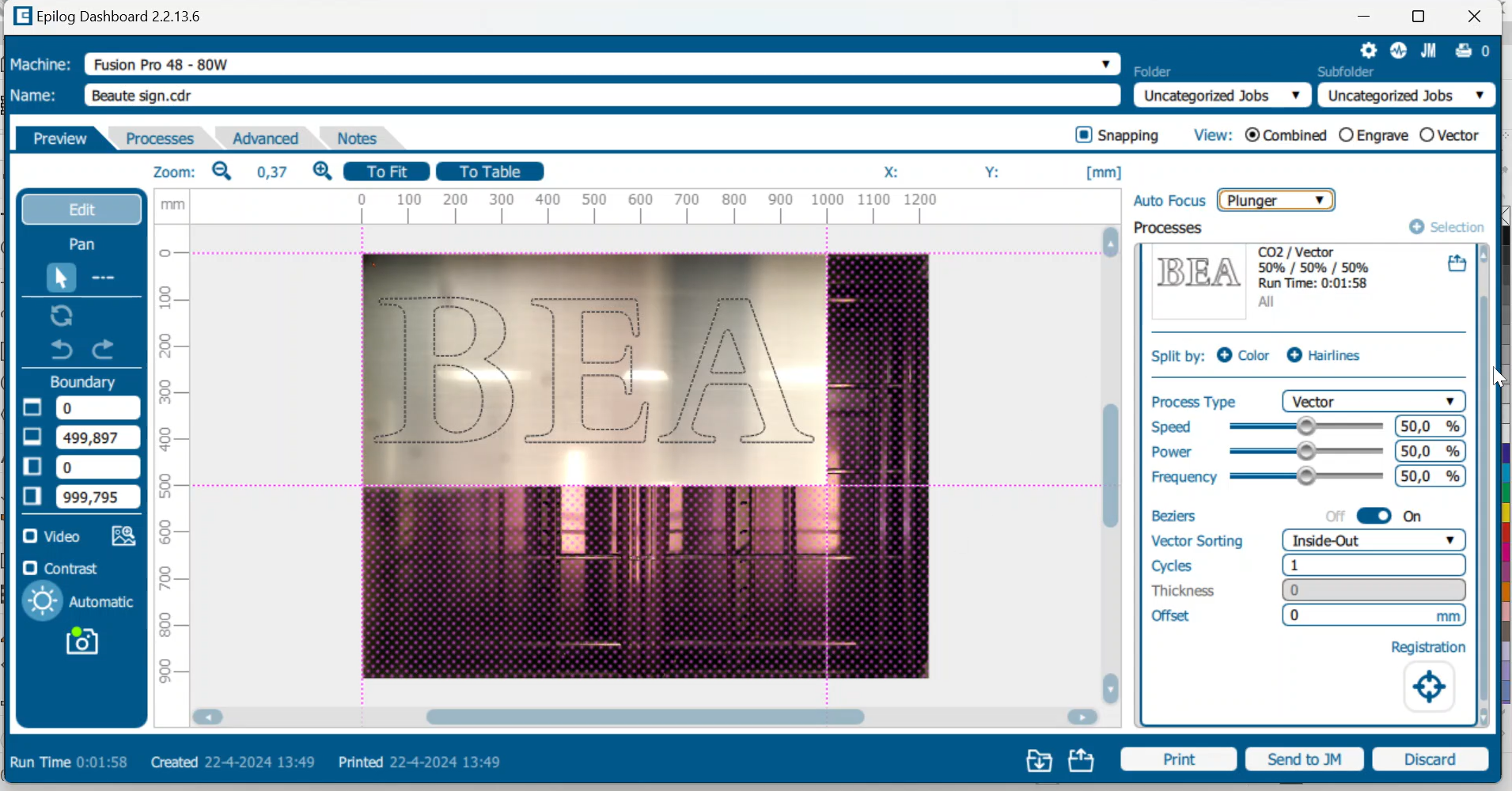The height and width of the screenshot is (791, 1512).
Task: Click the refresh rotate icon
Action: point(62,316)
